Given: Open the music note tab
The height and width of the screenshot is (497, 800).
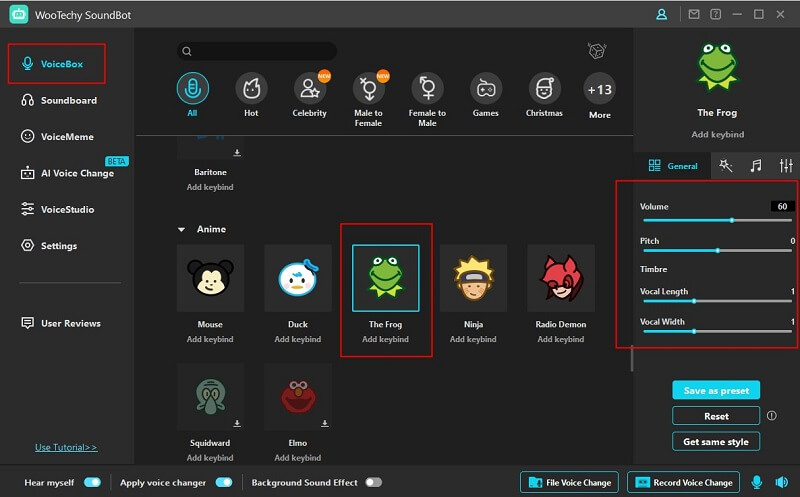Looking at the screenshot, I should [756, 165].
